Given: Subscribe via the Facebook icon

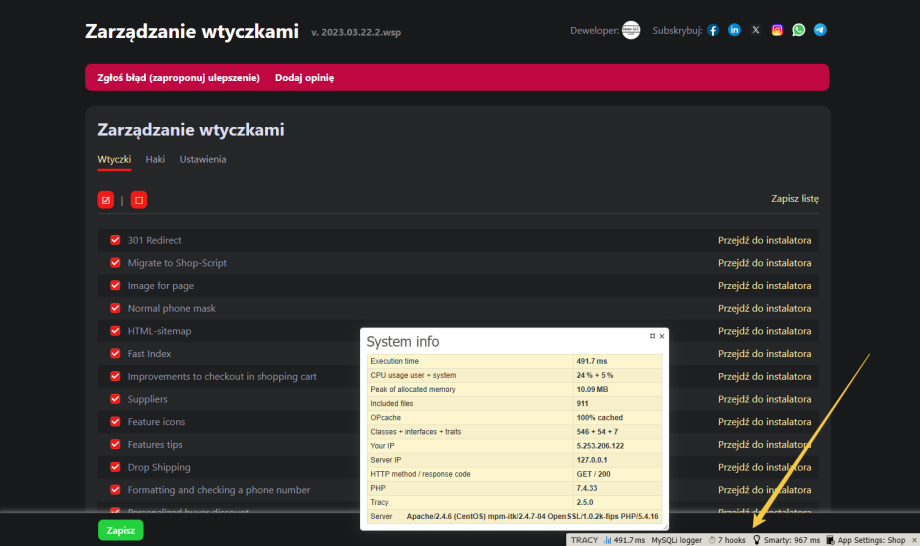Looking at the screenshot, I should click(x=713, y=30).
